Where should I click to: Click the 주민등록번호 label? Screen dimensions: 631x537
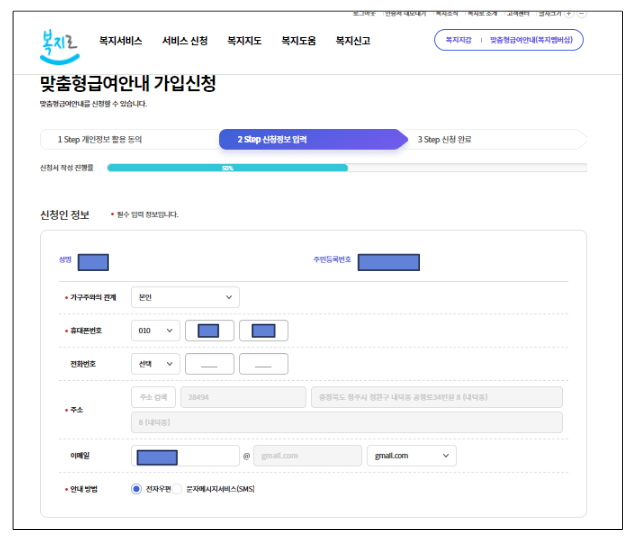(x=332, y=260)
